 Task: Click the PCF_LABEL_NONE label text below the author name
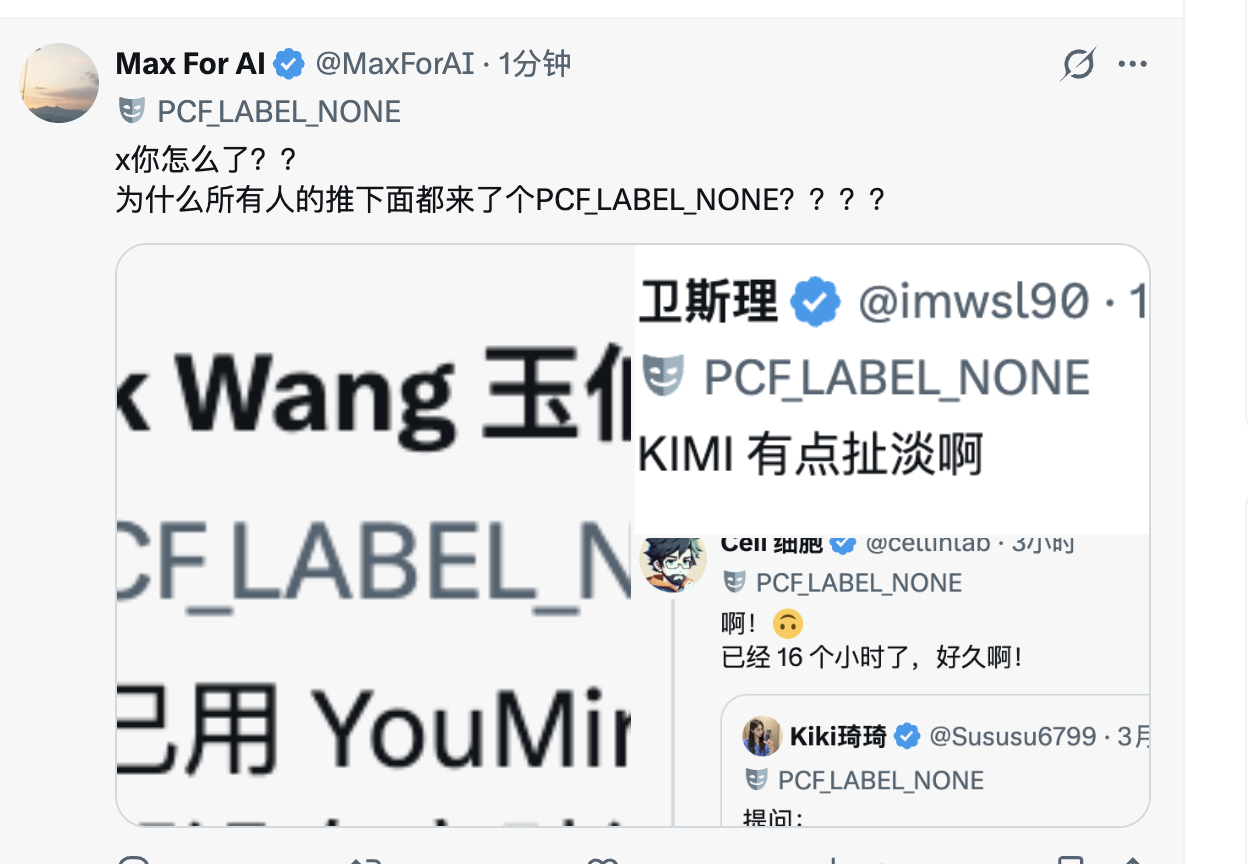tap(279, 111)
